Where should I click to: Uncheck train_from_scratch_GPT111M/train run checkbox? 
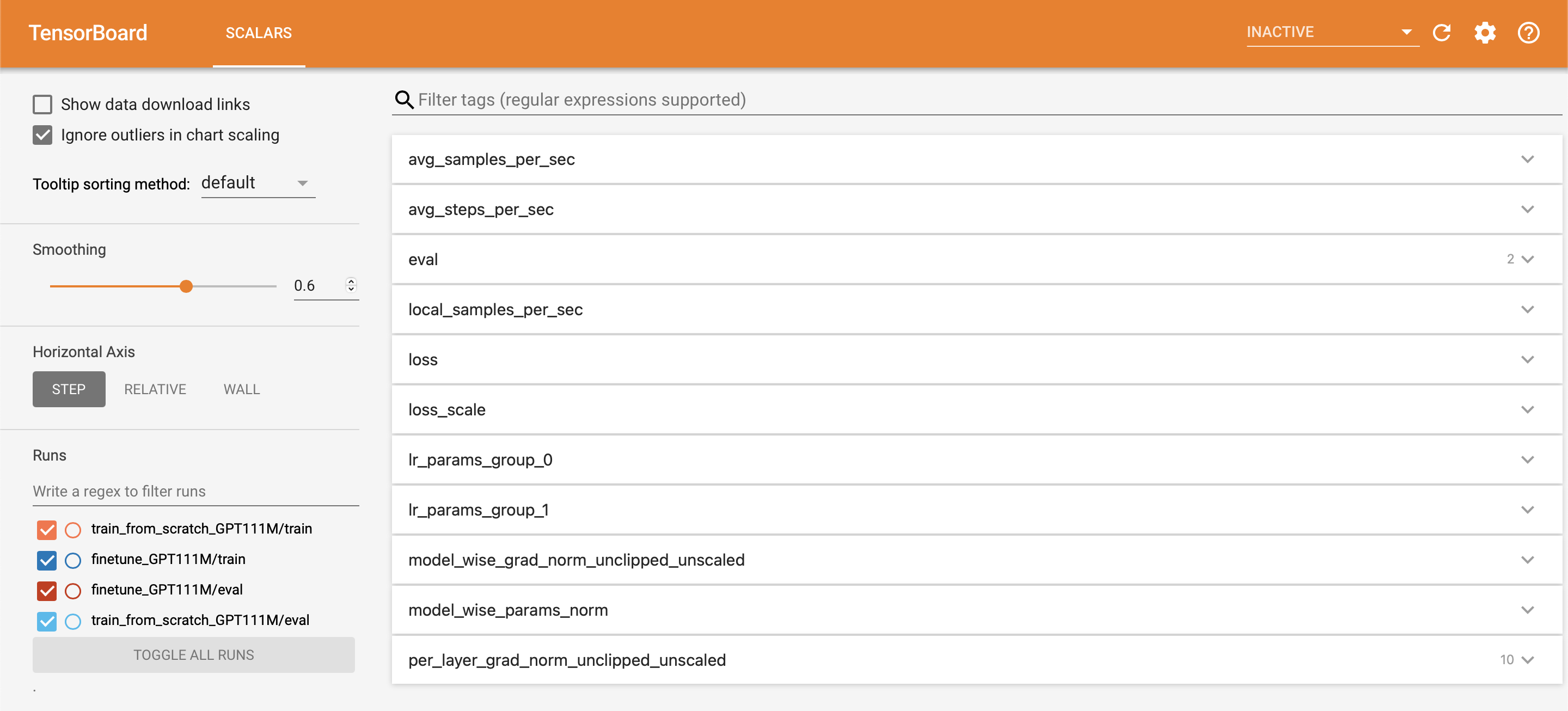tap(47, 530)
